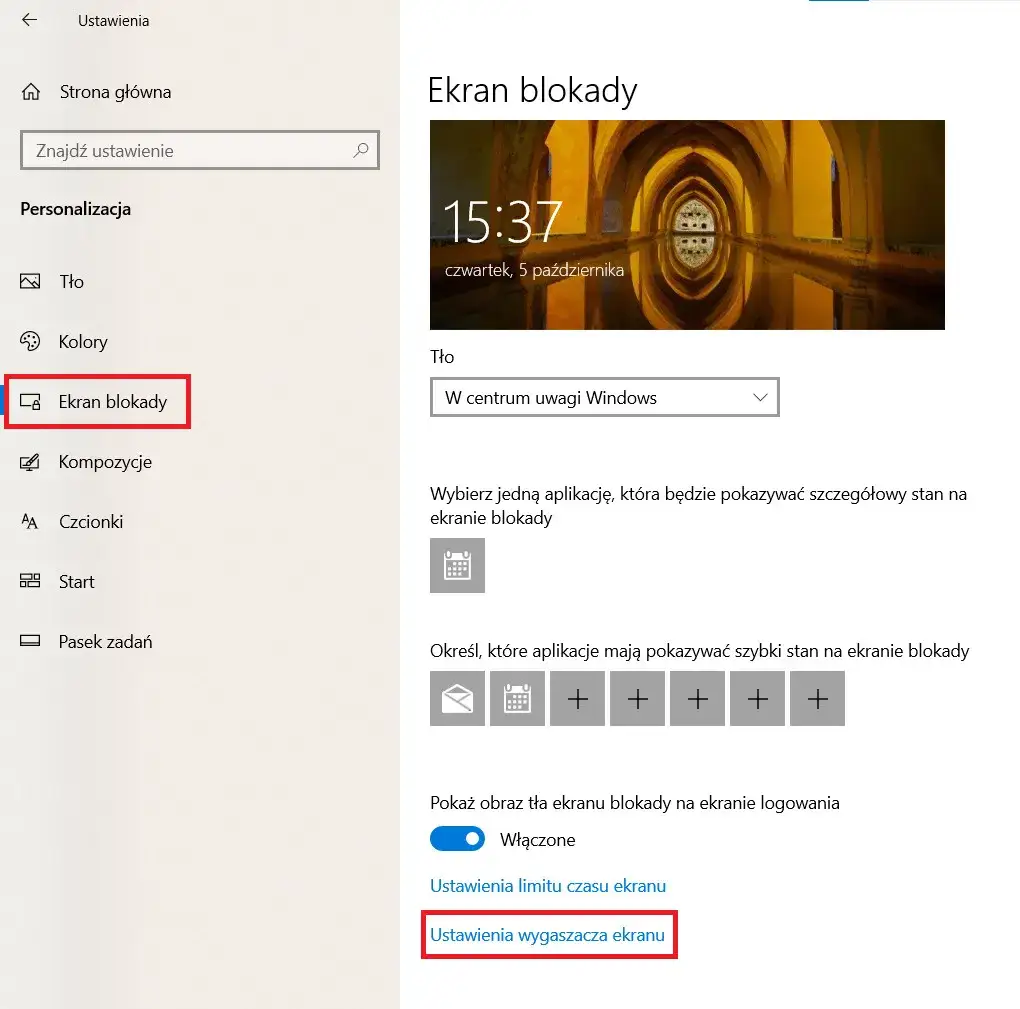Click the Znajdź ustawienie search field
The height and width of the screenshot is (1009, 1020).
(199, 150)
